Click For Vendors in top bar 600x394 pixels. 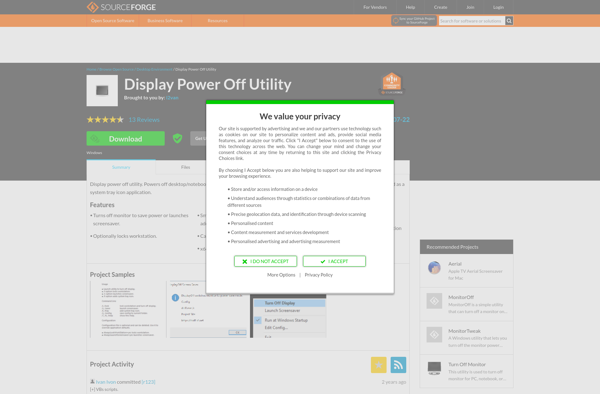375,7
